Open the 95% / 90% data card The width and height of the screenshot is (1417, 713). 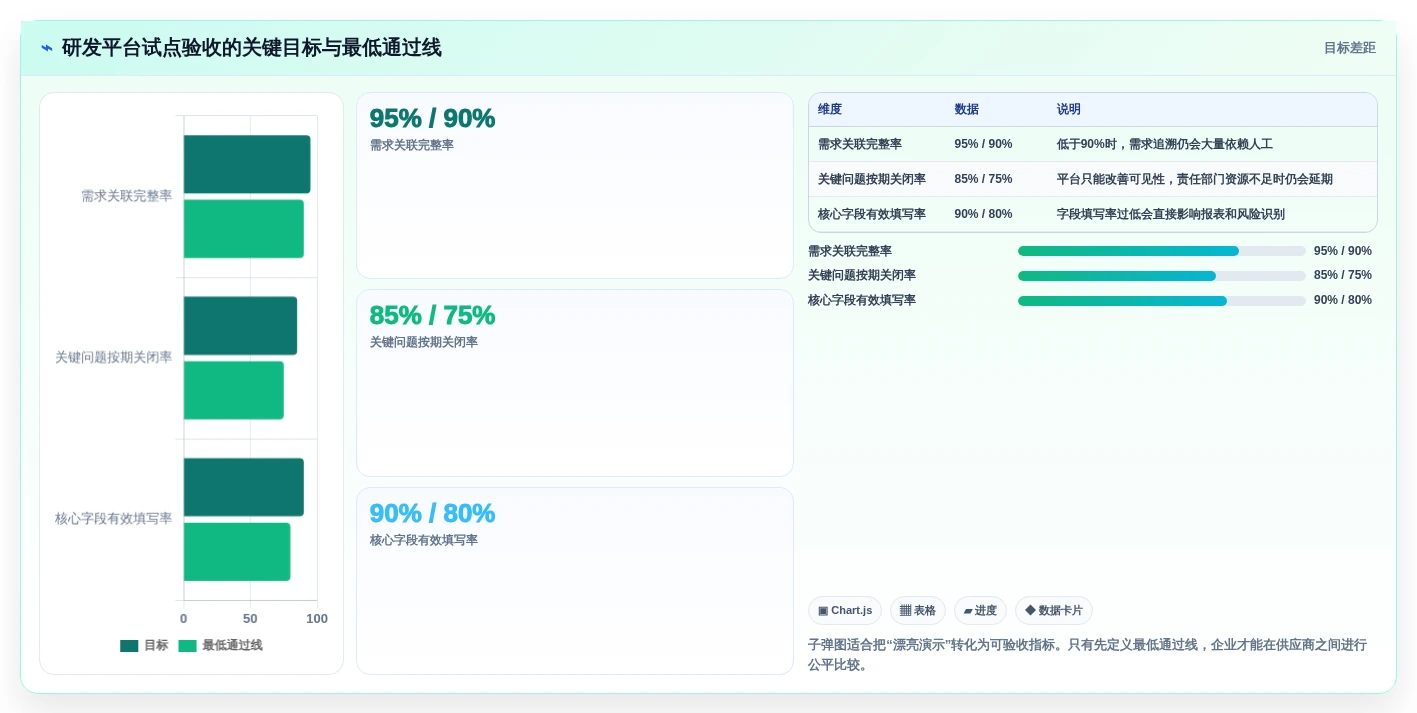(x=575, y=186)
